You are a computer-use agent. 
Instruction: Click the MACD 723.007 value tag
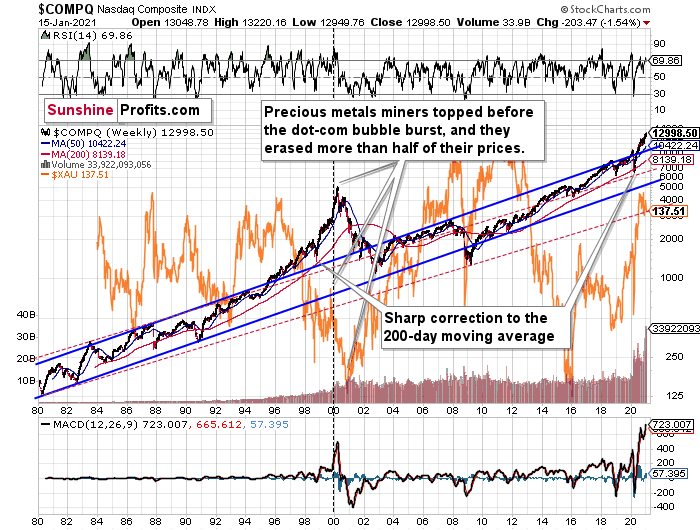(x=672, y=424)
